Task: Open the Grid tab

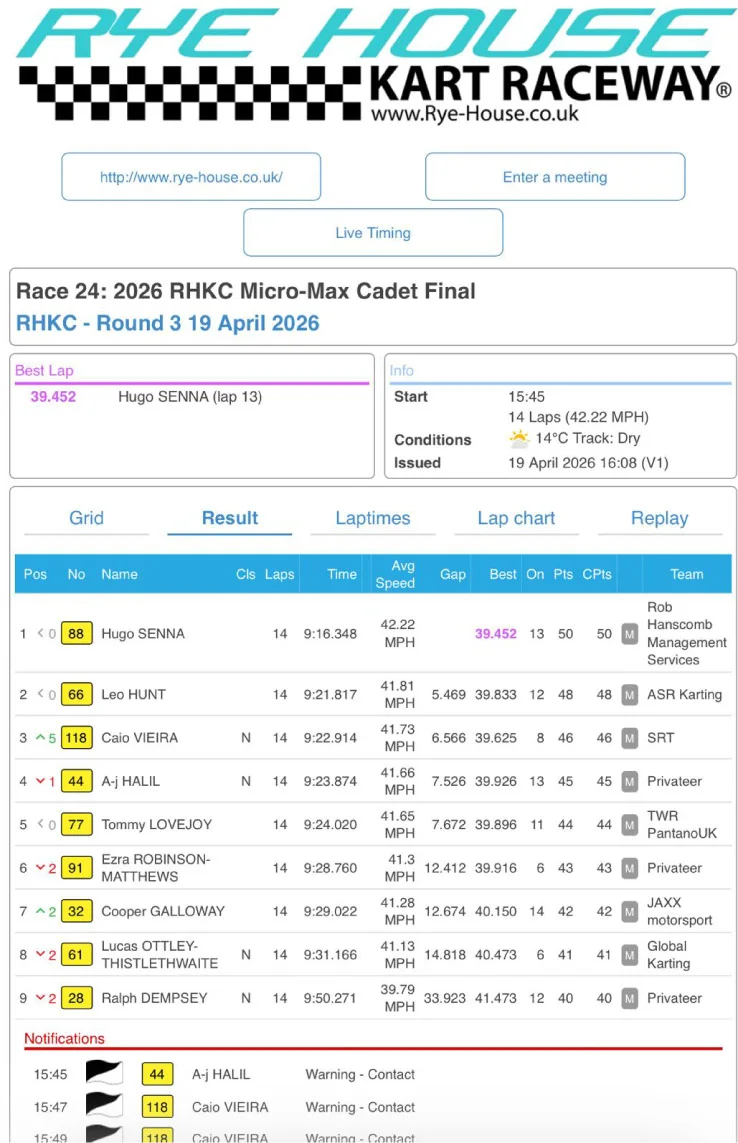Action: (86, 518)
